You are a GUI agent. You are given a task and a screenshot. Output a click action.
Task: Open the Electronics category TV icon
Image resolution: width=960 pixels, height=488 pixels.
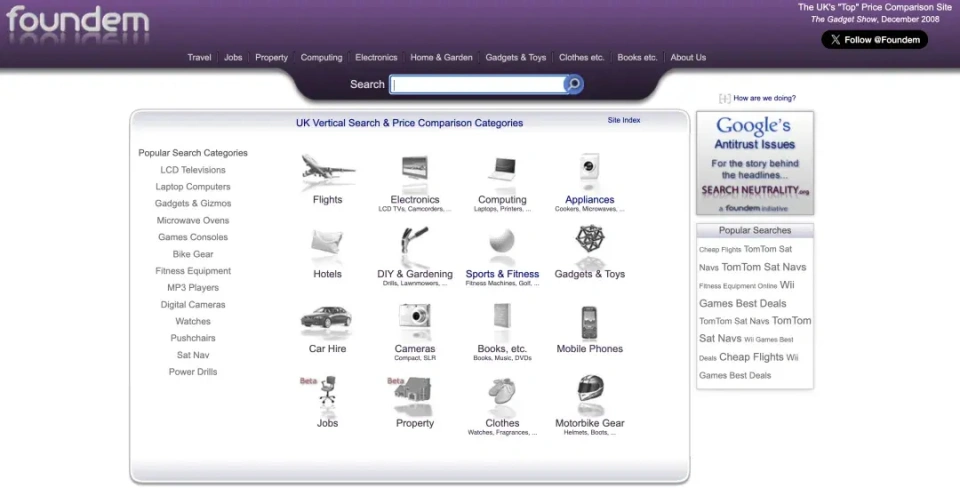414,171
